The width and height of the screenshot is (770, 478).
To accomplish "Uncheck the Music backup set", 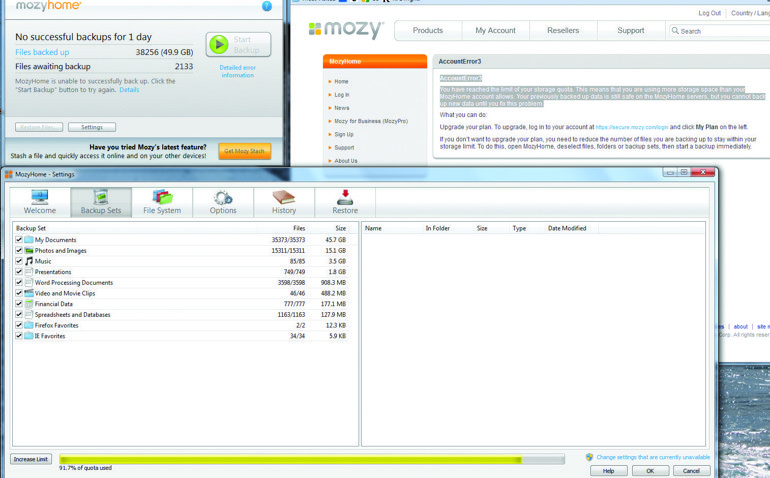I will (19, 261).
